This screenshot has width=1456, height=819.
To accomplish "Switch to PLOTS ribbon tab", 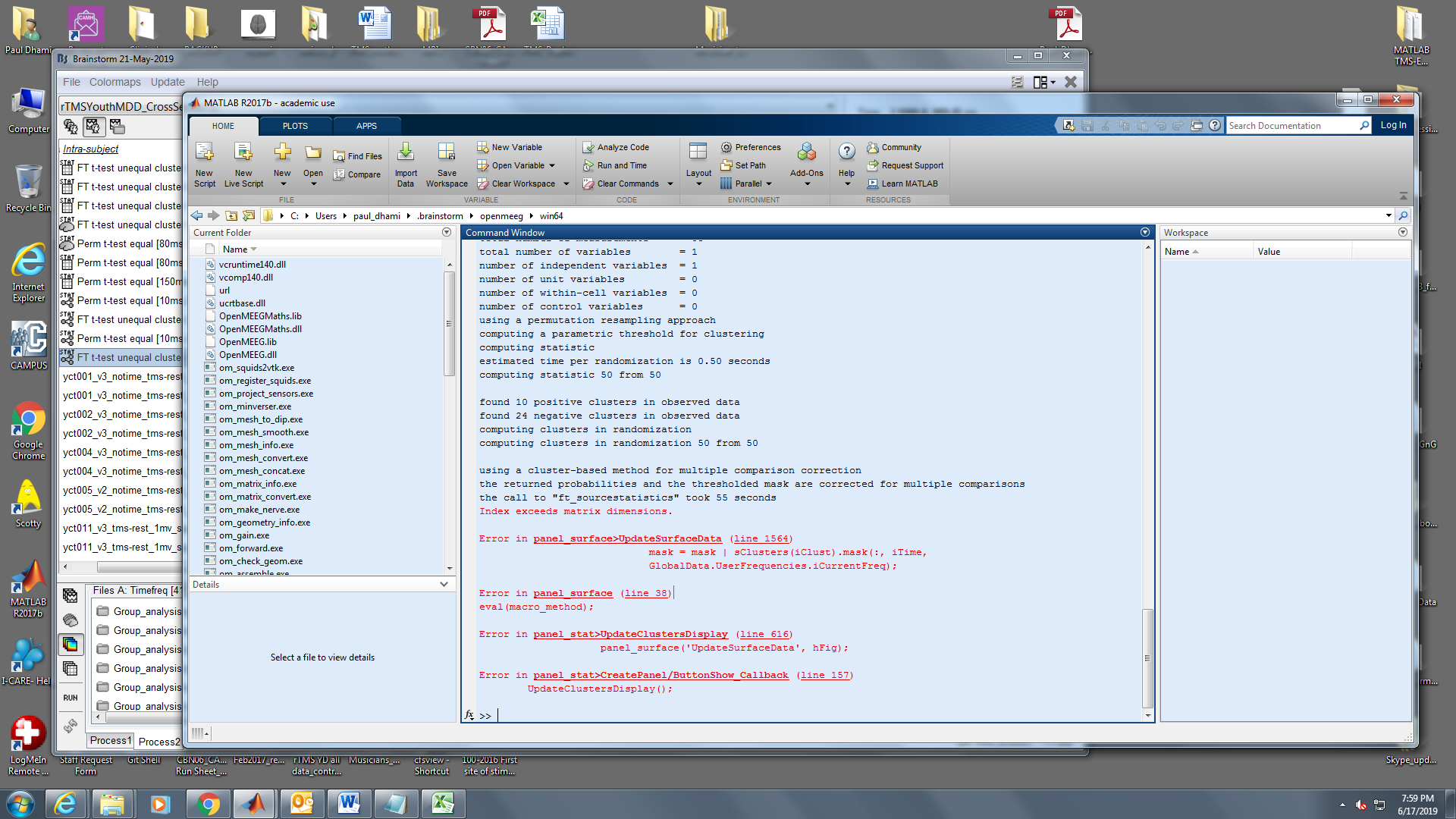I will (x=295, y=126).
